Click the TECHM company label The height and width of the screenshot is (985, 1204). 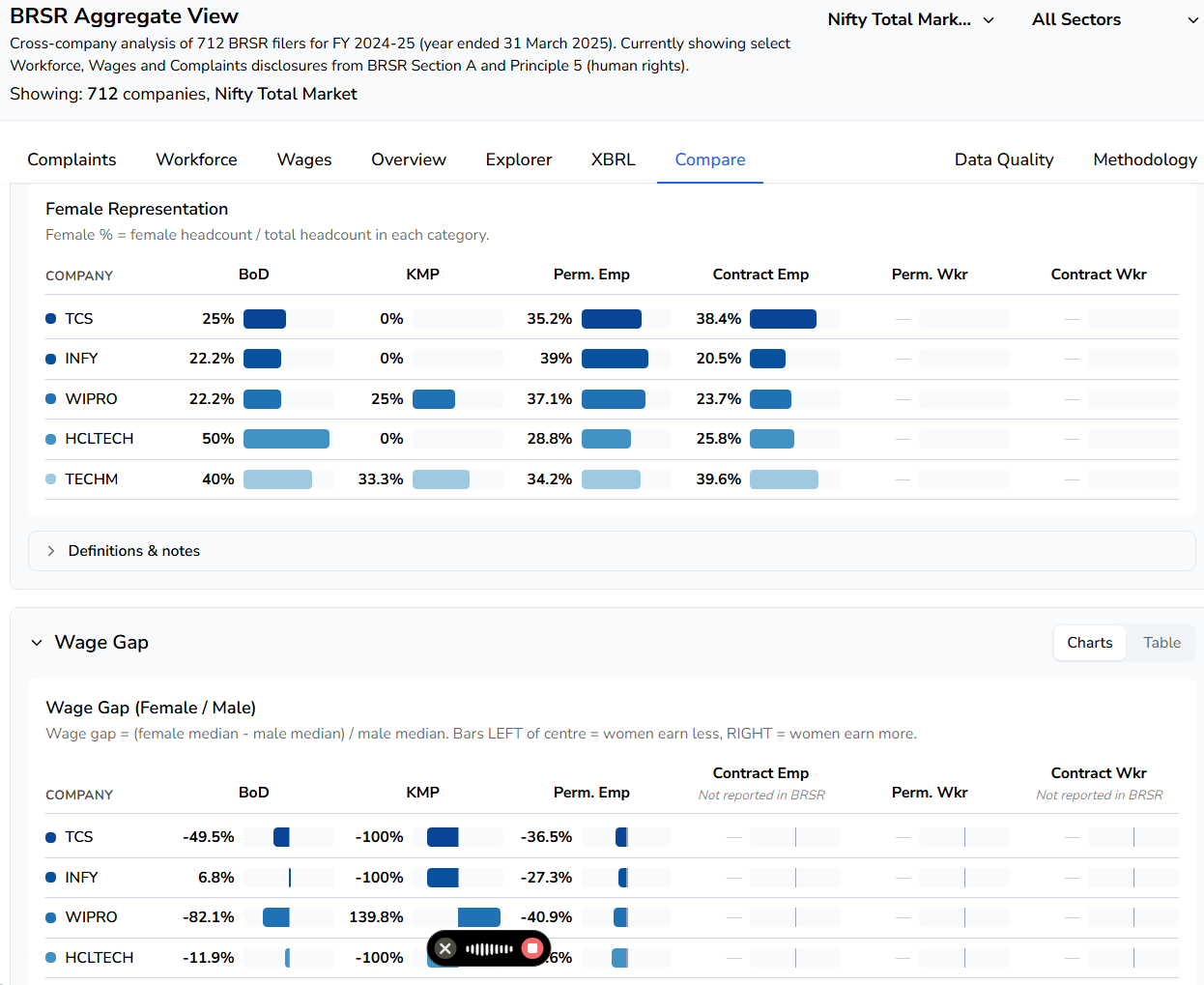tap(91, 479)
